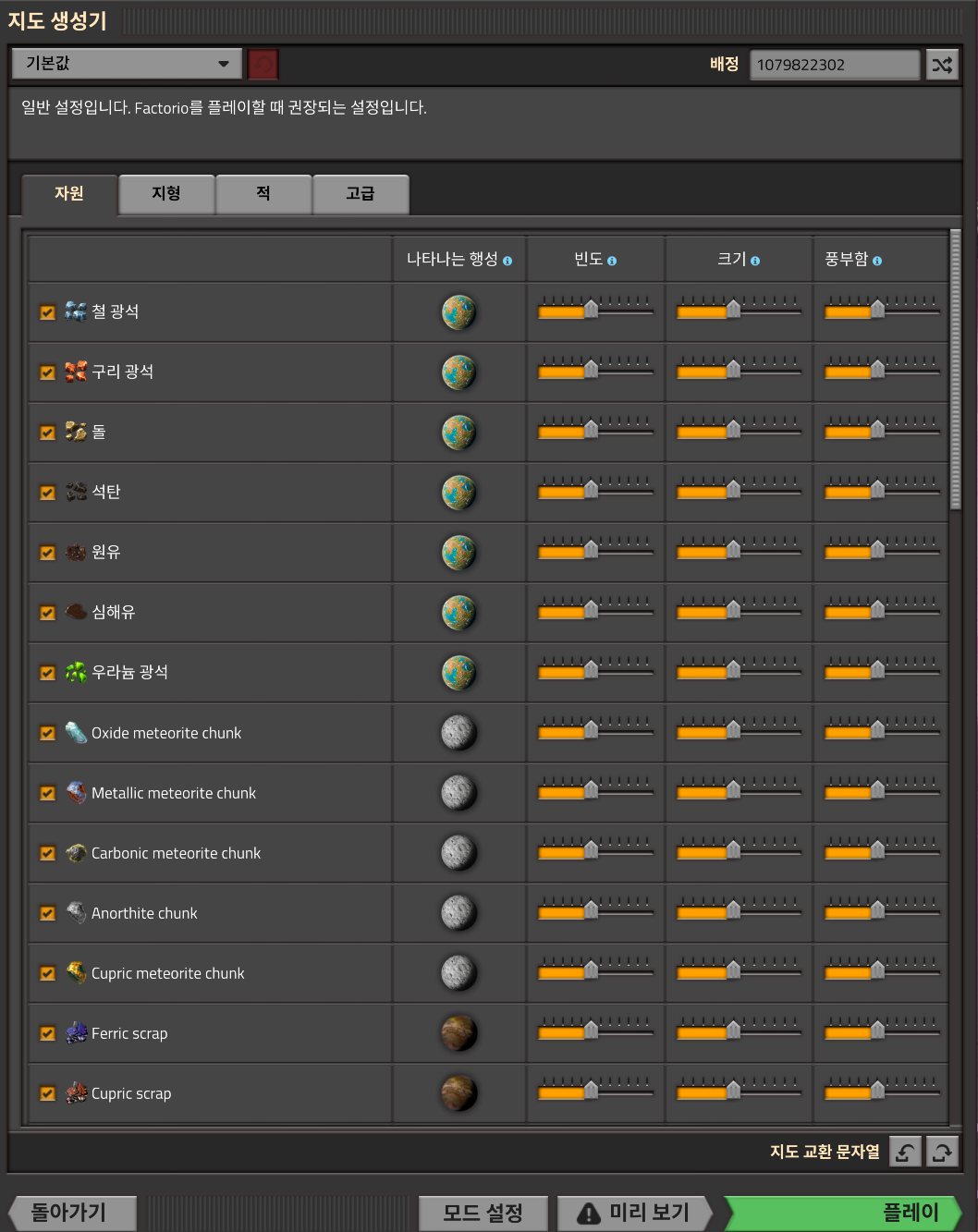Open the 고급 tab
Viewport: 978px width, 1232px height.
point(361,194)
